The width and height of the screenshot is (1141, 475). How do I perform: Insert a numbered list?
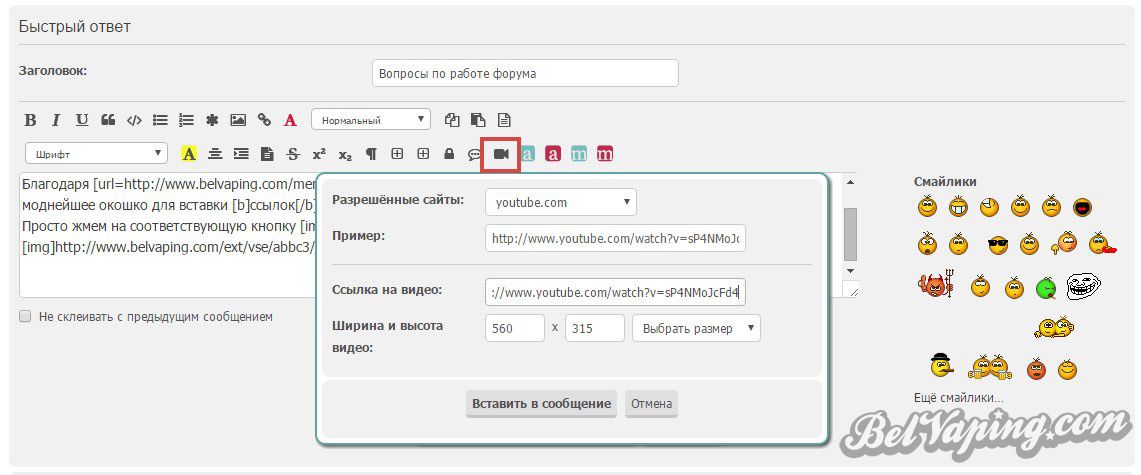tap(186, 120)
